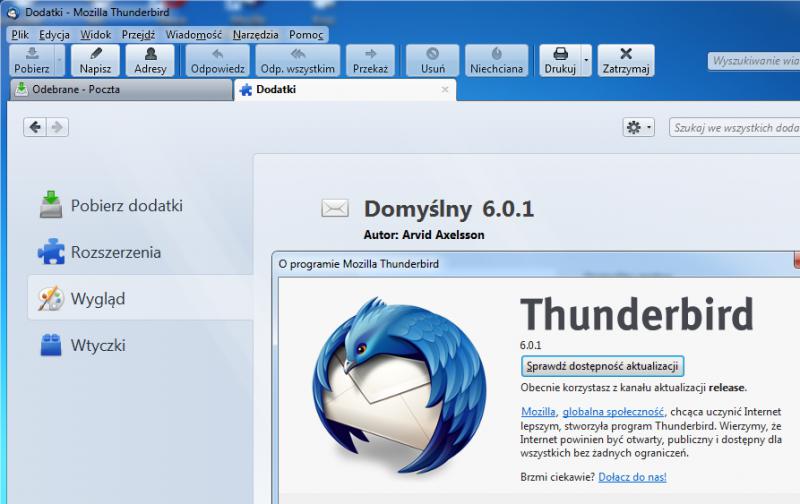
Task: Open the Narzędzia menu
Action: [x=256, y=35]
